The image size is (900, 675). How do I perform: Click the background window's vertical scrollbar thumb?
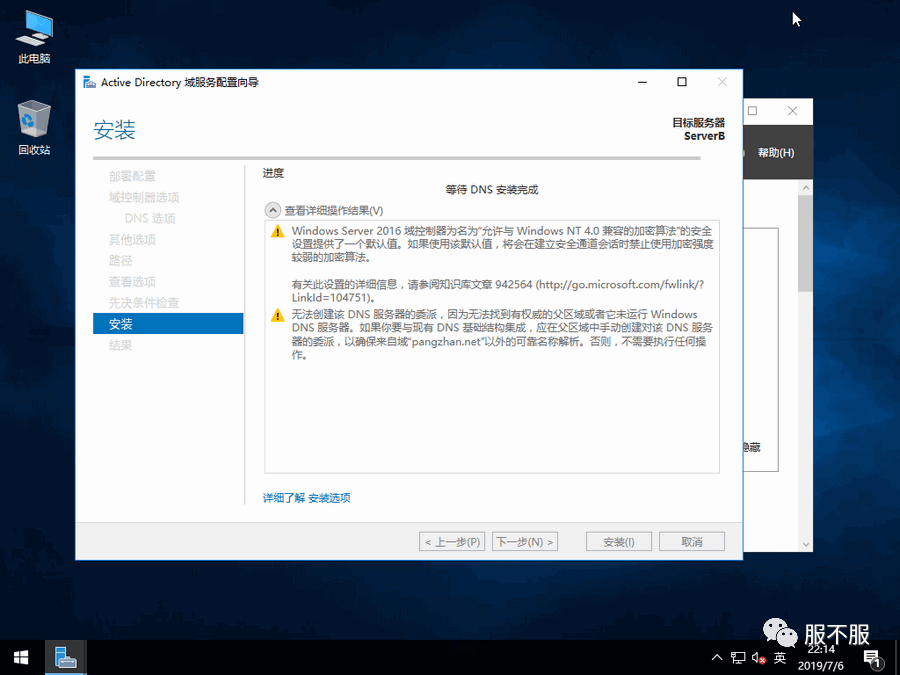[805, 243]
